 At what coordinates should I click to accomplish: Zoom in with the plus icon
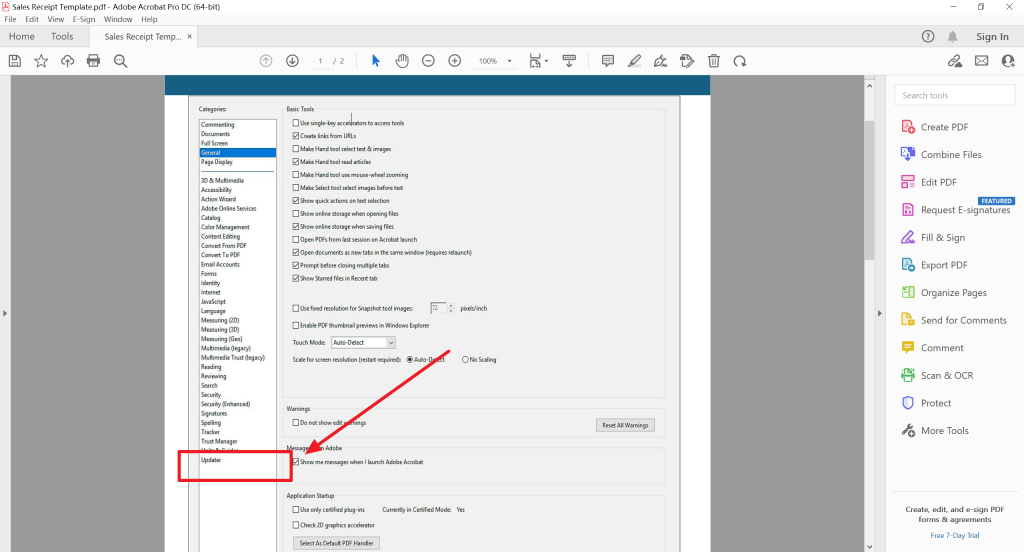455,61
